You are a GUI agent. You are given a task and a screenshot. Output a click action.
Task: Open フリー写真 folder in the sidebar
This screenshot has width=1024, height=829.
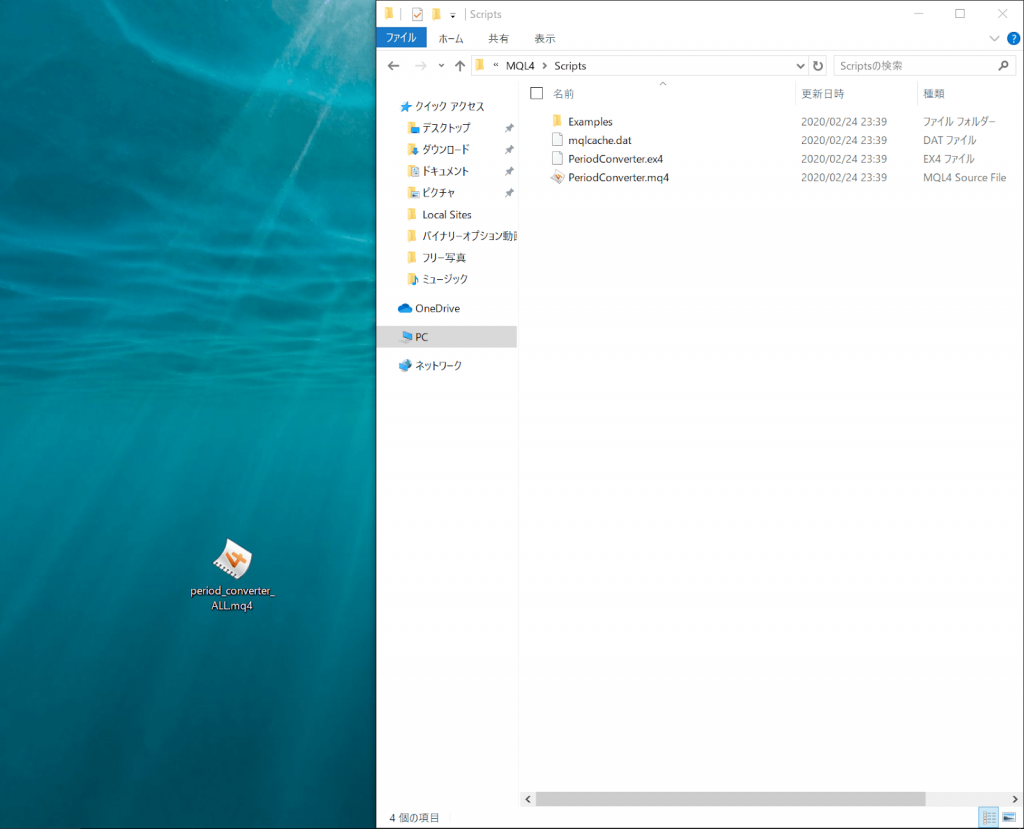tap(444, 257)
